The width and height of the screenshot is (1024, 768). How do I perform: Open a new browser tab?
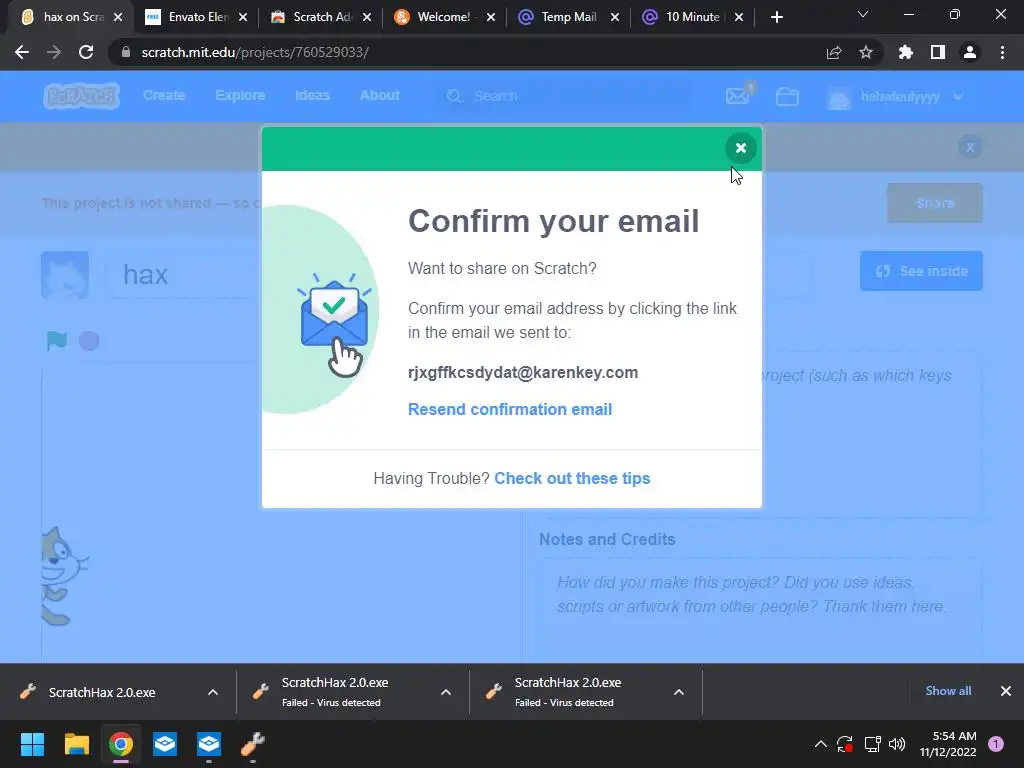(776, 17)
